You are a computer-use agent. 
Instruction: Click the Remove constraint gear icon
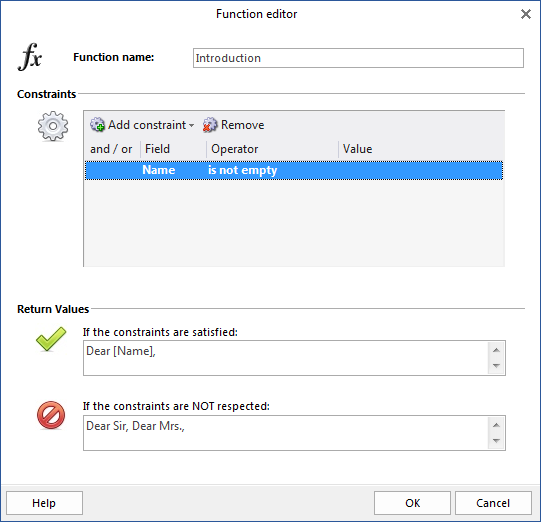click(x=210, y=125)
